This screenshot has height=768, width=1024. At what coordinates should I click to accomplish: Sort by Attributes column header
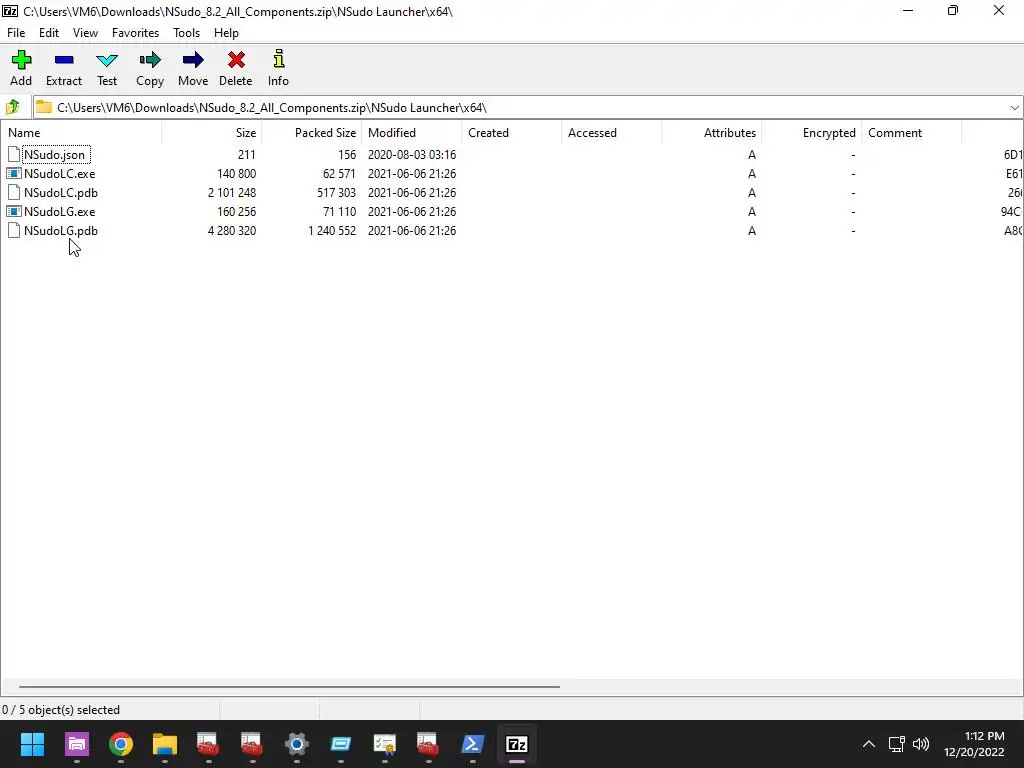point(711,133)
